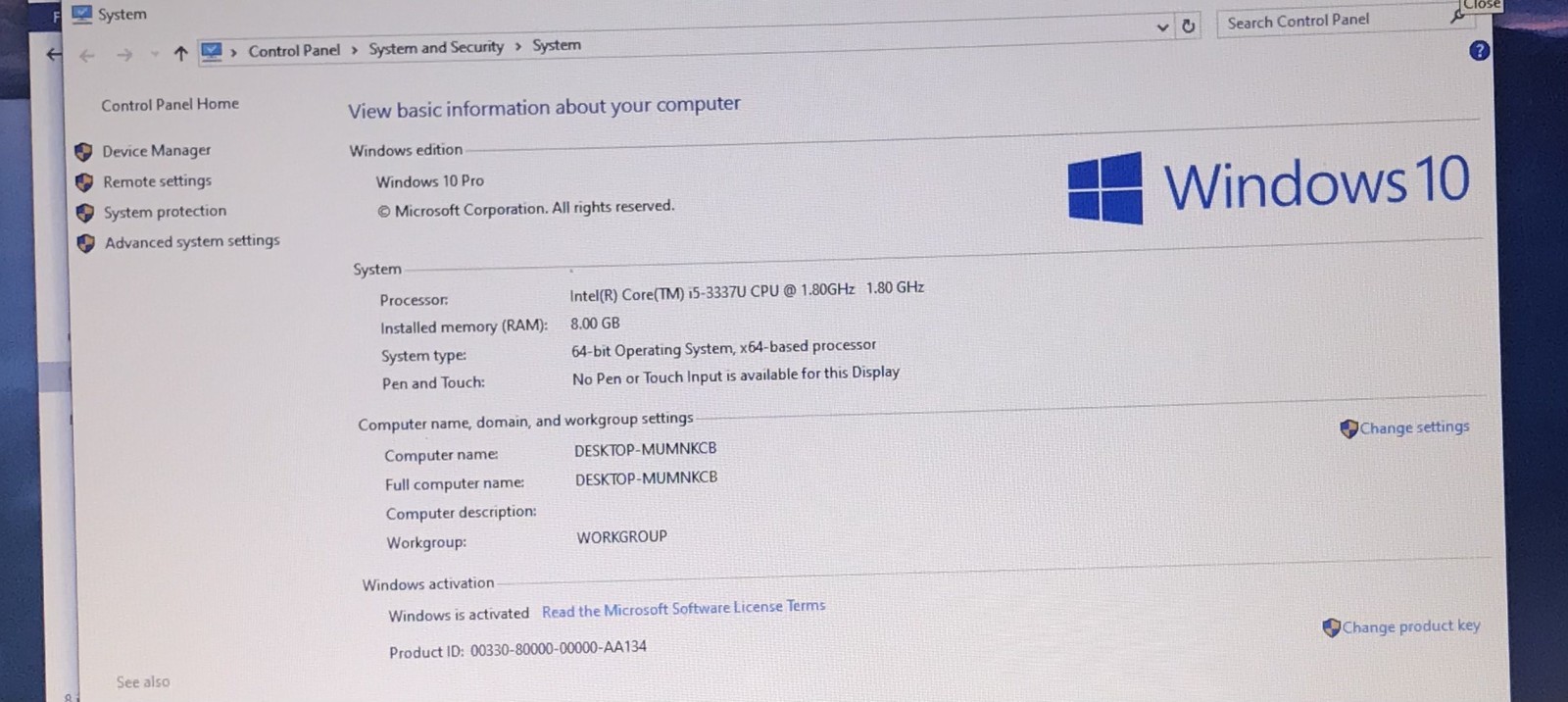1568x702 pixels.
Task: Click the Remote settings shield icon
Action: tap(84, 181)
